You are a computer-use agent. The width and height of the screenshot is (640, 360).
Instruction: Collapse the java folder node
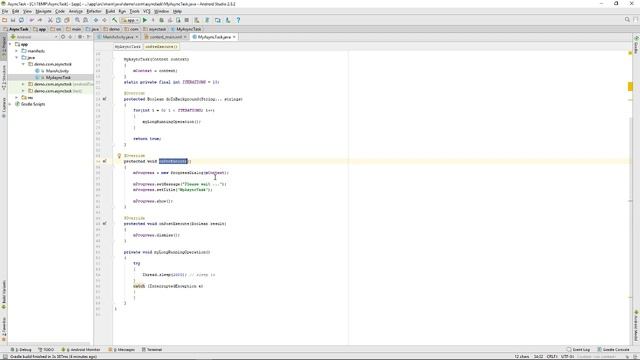coord(17,58)
